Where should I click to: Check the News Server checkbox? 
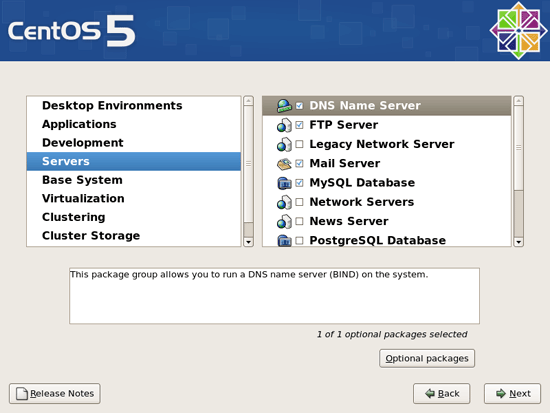[299, 221]
